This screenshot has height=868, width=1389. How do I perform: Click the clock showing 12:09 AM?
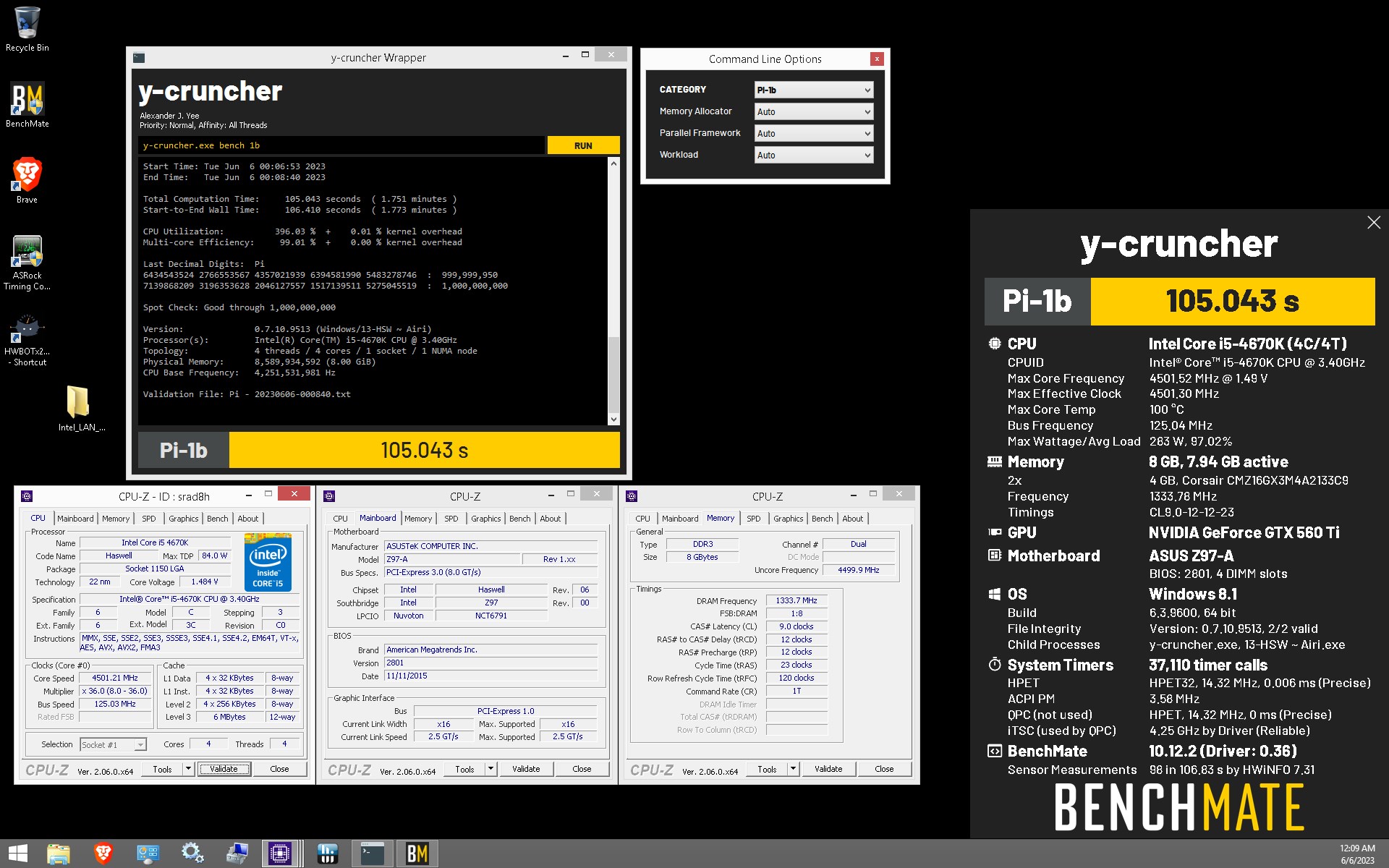click(1357, 848)
